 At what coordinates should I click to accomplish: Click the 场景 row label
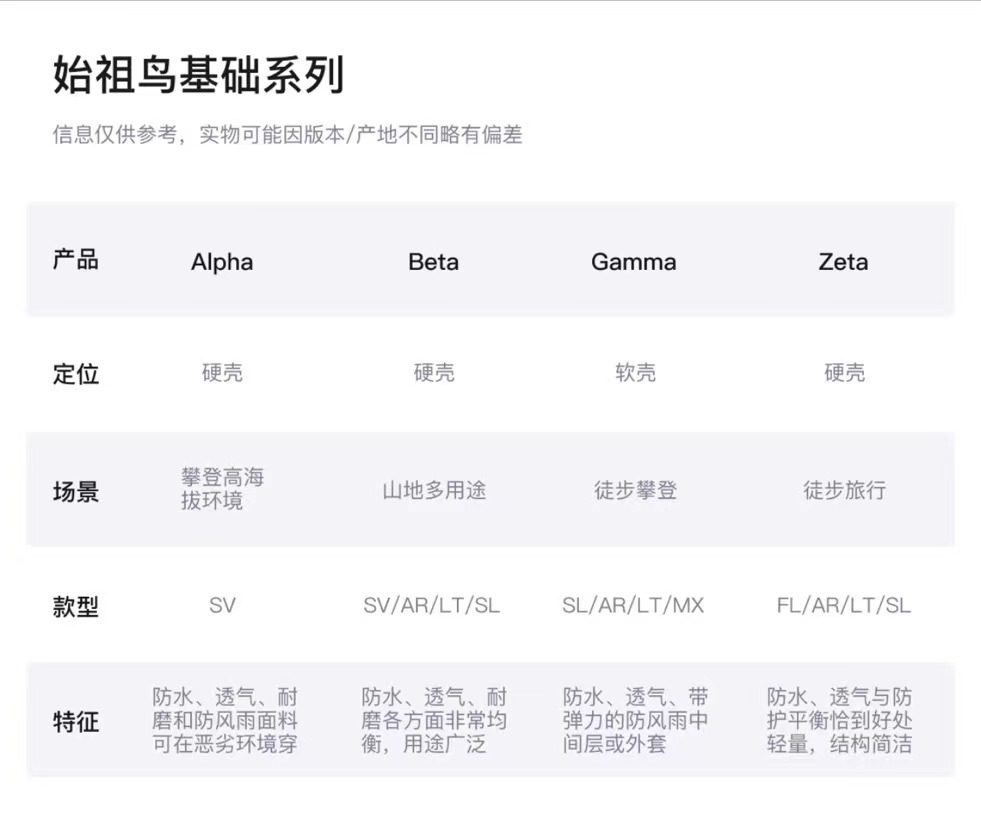[76, 491]
